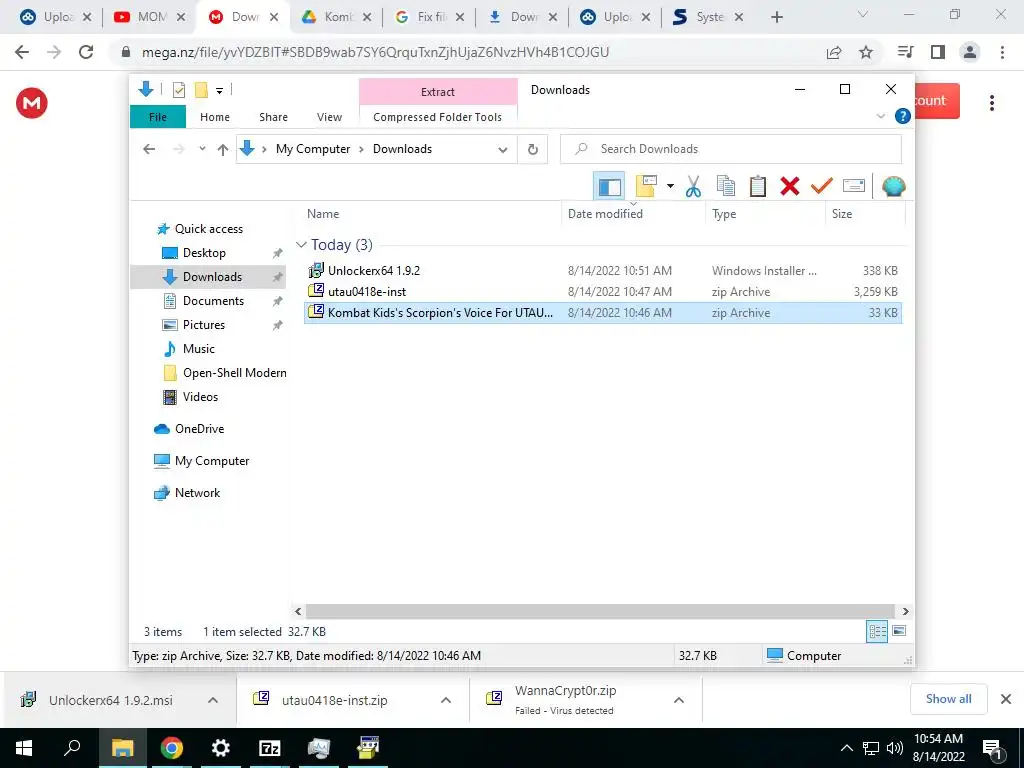Image resolution: width=1024 pixels, height=768 pixels.
Task: Expand the ribbon chevron near help icon
Action: point(881,116)
